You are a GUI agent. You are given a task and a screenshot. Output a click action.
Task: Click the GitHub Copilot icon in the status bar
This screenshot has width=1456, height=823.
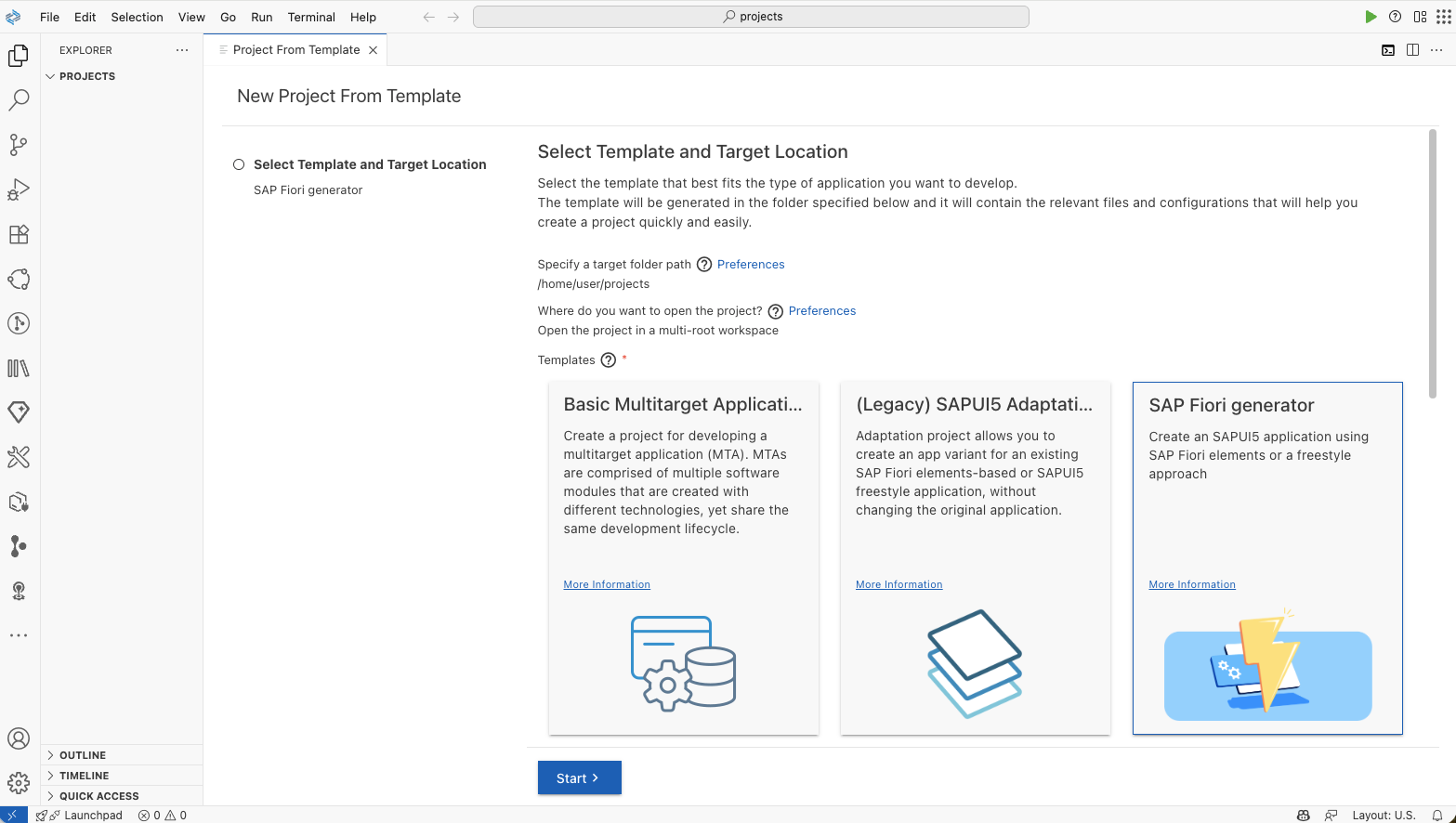coord(1304,815)
